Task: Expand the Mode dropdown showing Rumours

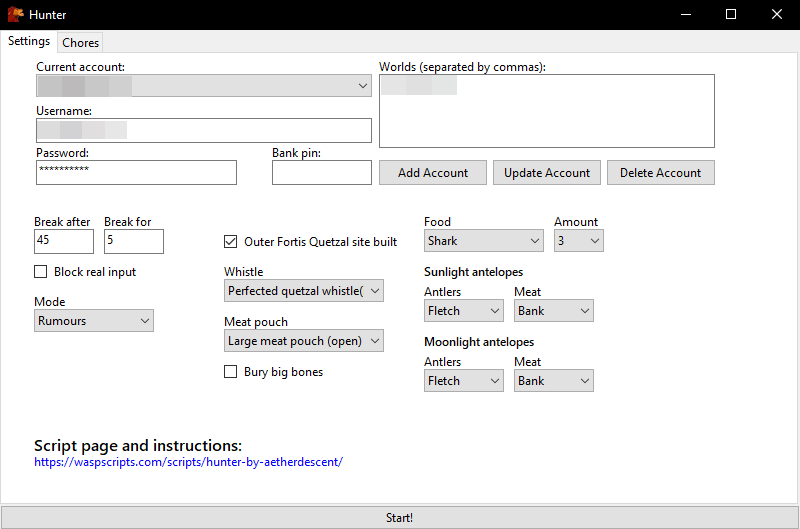Action: (x=94, y=321)
